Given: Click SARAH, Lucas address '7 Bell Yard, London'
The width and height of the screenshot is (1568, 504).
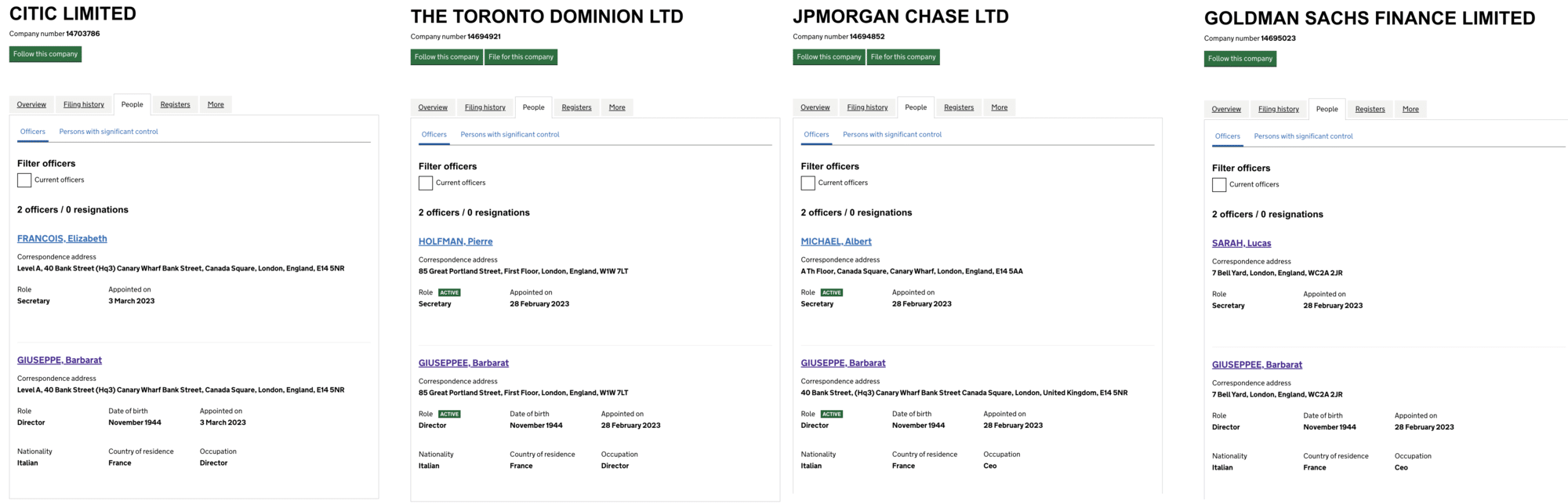Looking at the screenshot, I should point(1277,273).
